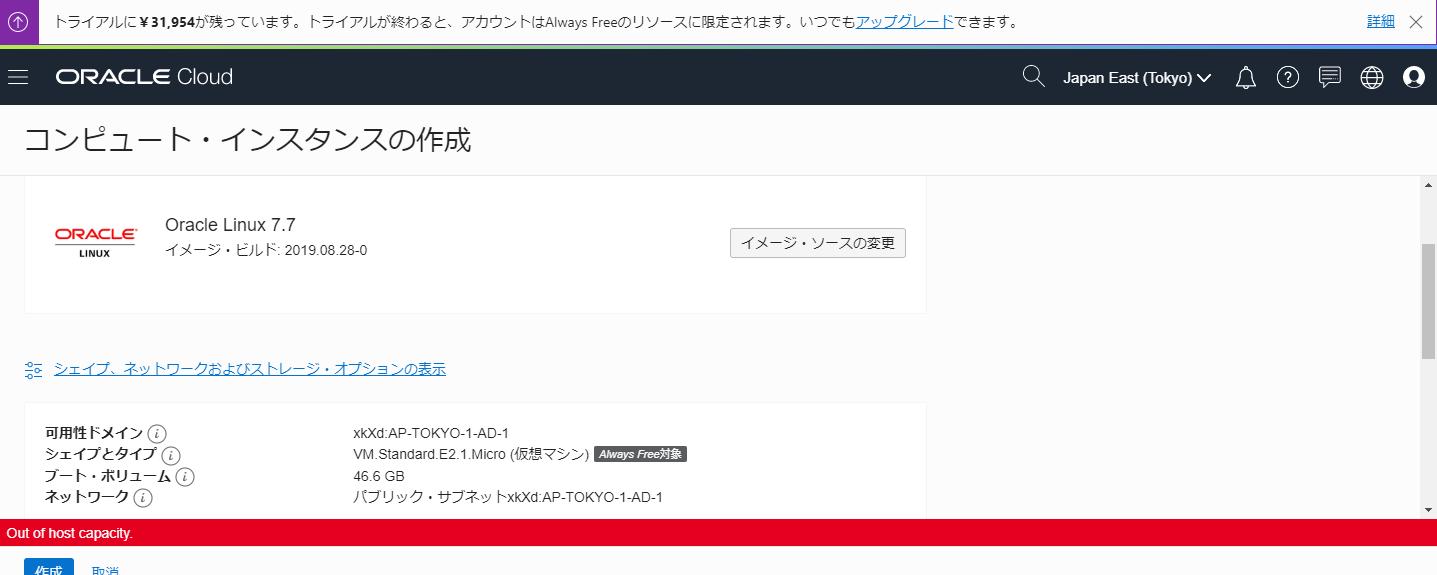Viewport: 1437px width, 575px height.
Task: Click the scrollbar down arrow
Action: click(1429, 510)
